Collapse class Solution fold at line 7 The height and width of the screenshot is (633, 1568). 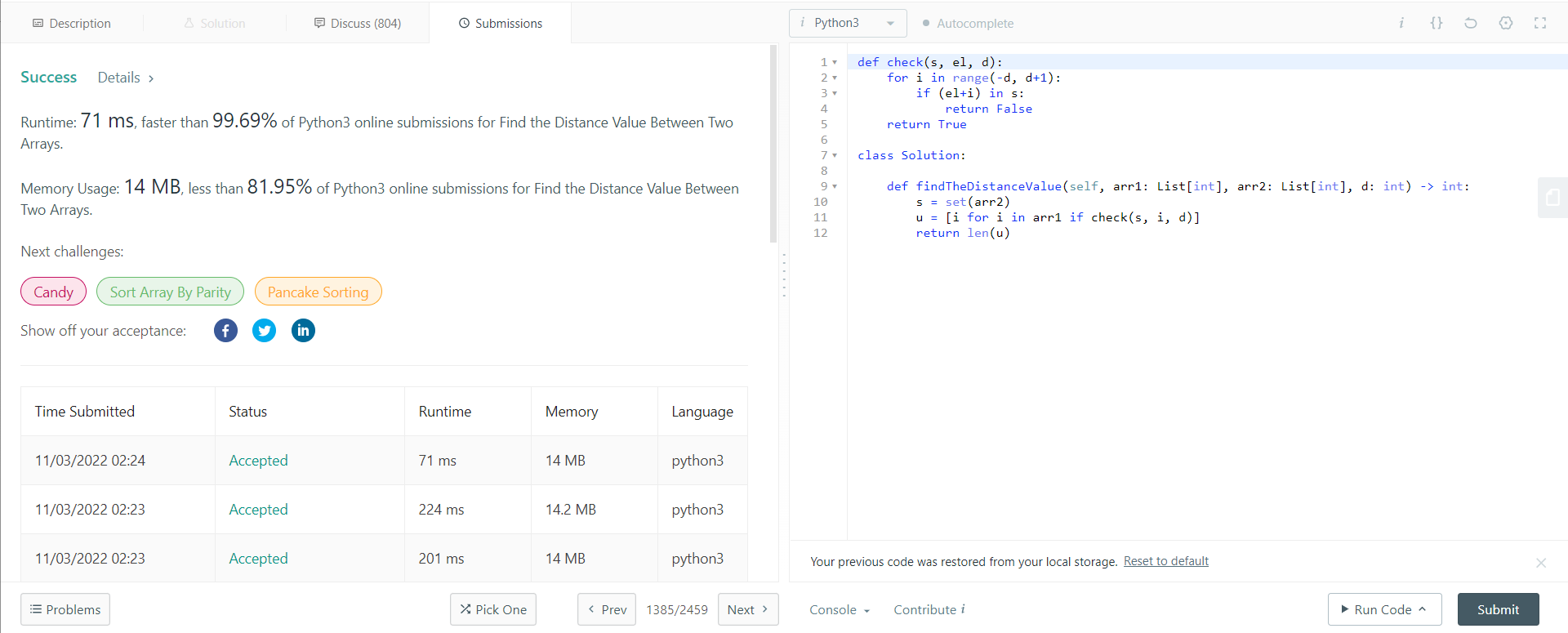pos(835,155)
